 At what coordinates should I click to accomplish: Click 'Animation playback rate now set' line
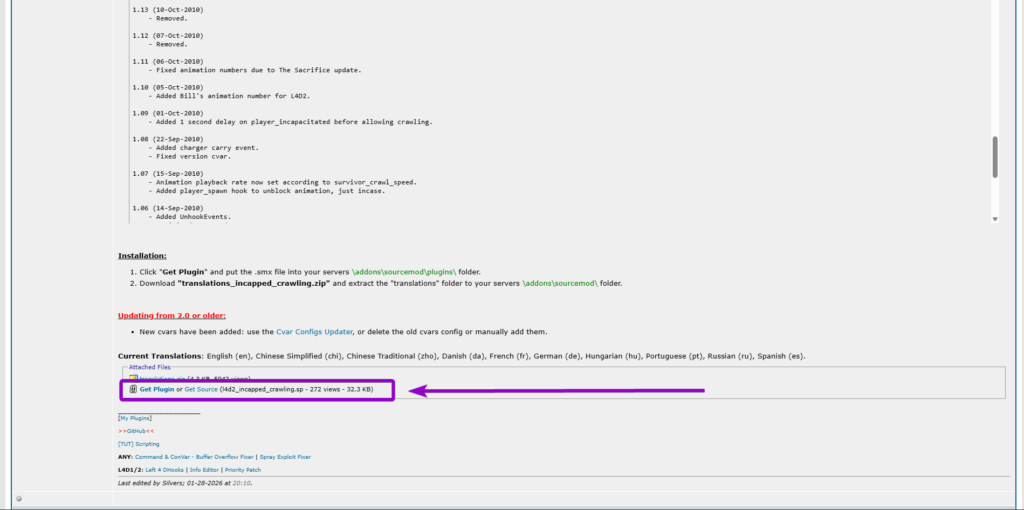coord(283,182)
